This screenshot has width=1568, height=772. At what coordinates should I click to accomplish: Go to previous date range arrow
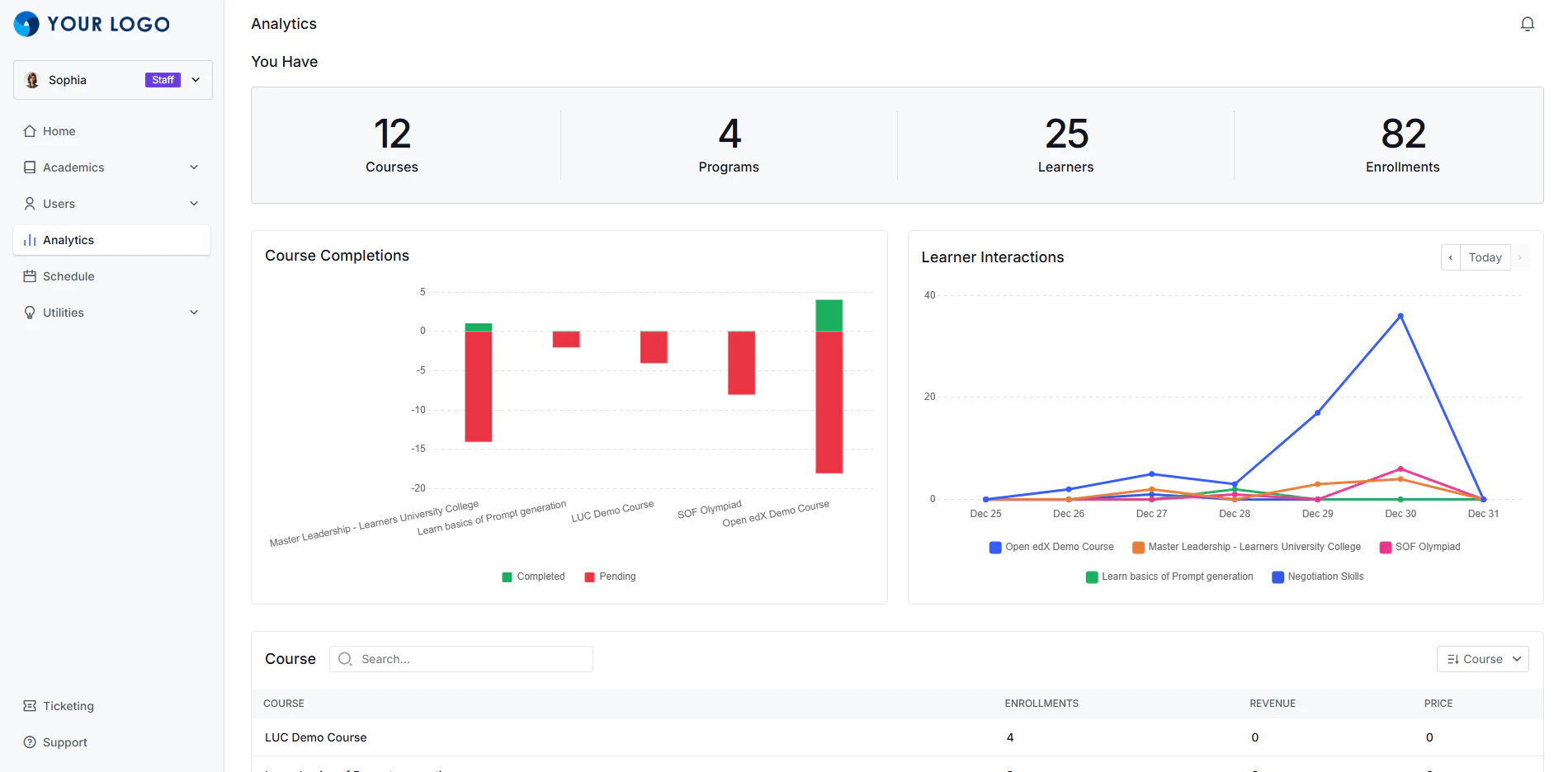pos(1450,257)
